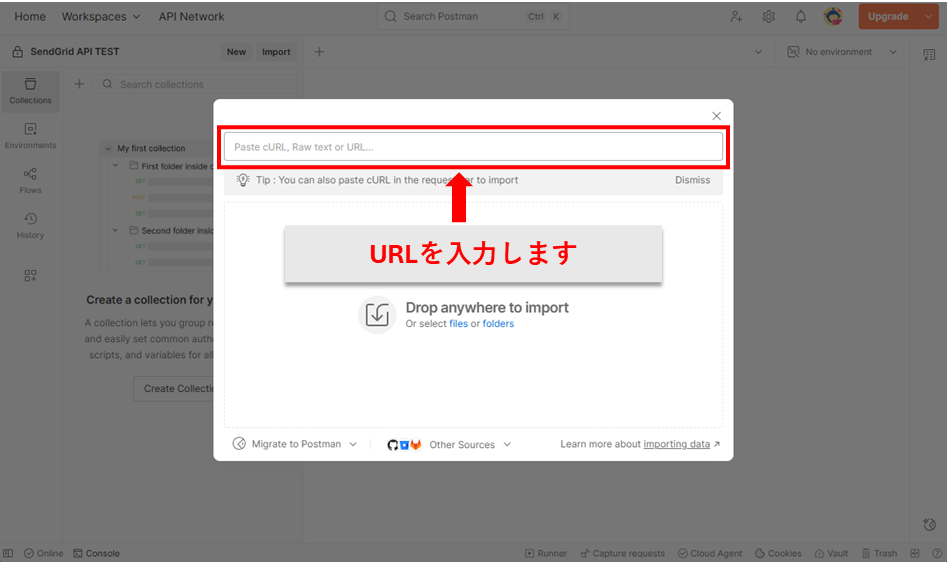Open the Trash
The image size is (947, 564).
[x=879, y=553]
